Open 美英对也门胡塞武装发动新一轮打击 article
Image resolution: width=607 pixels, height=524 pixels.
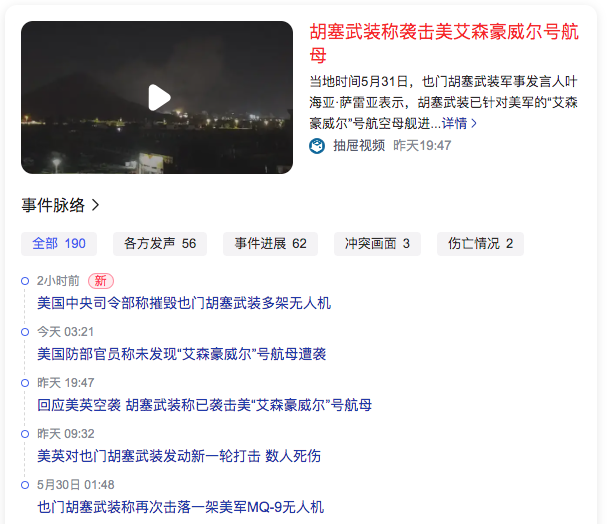[179, 456]
